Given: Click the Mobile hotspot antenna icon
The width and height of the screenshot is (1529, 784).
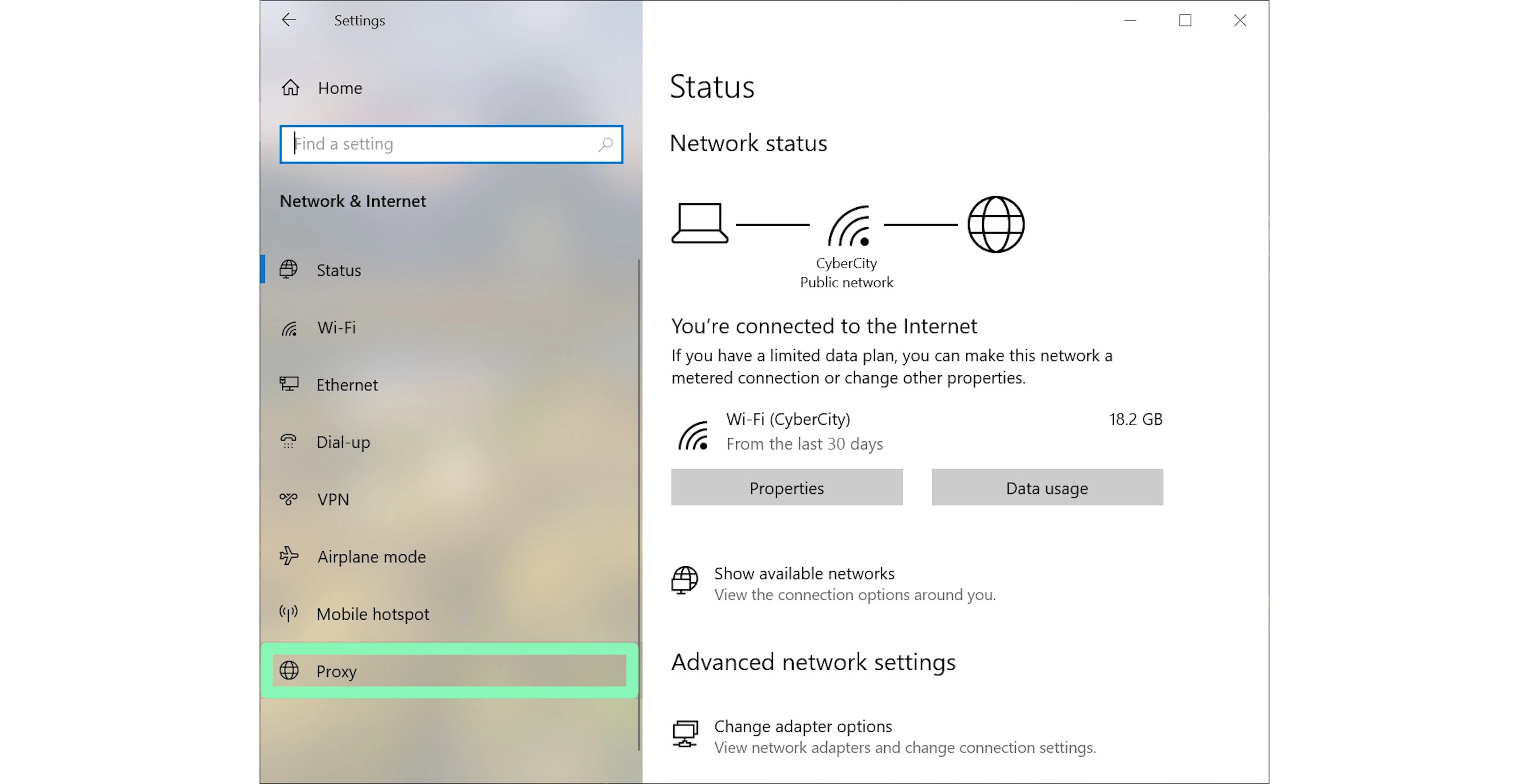Looking at the screenshot, I should pos(288,613).
